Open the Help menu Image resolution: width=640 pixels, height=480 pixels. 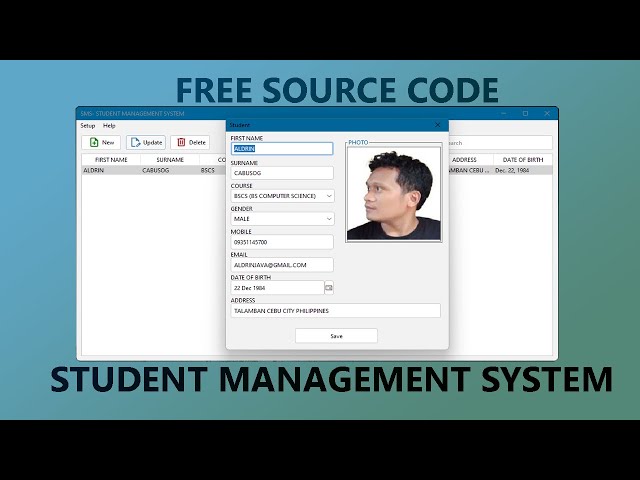(109, 126)
